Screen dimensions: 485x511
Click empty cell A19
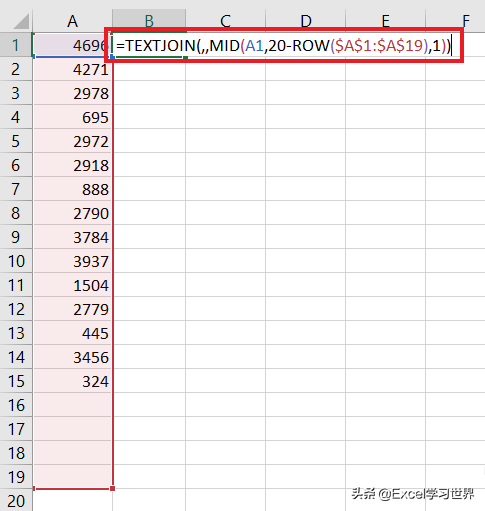tap(72, 477)
